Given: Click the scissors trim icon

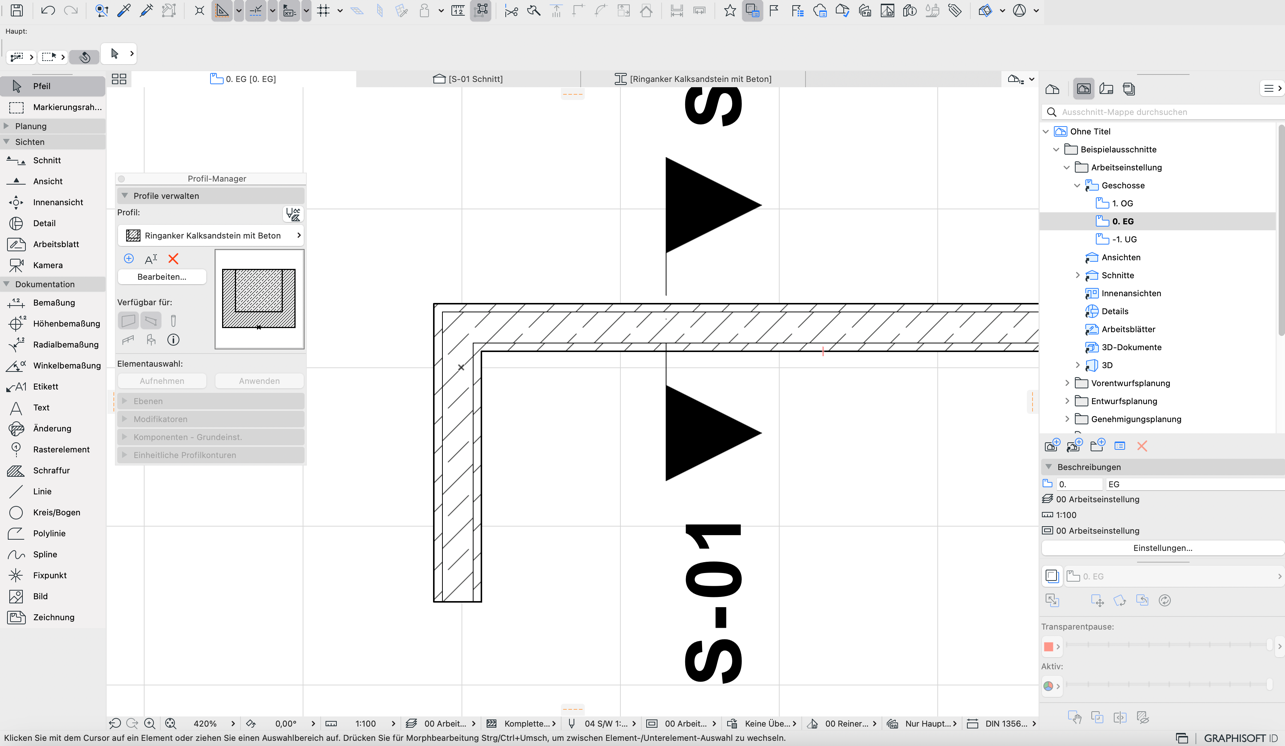Looking at the screenshot, I should [x=511, y=11].
